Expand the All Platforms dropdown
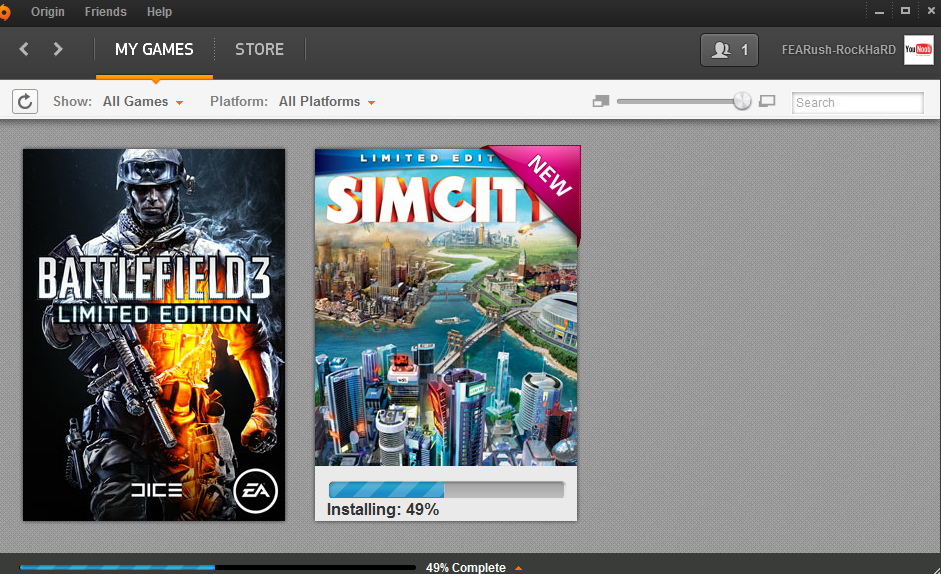The width and height of the screenshot is (941, 574). [327, 101]
